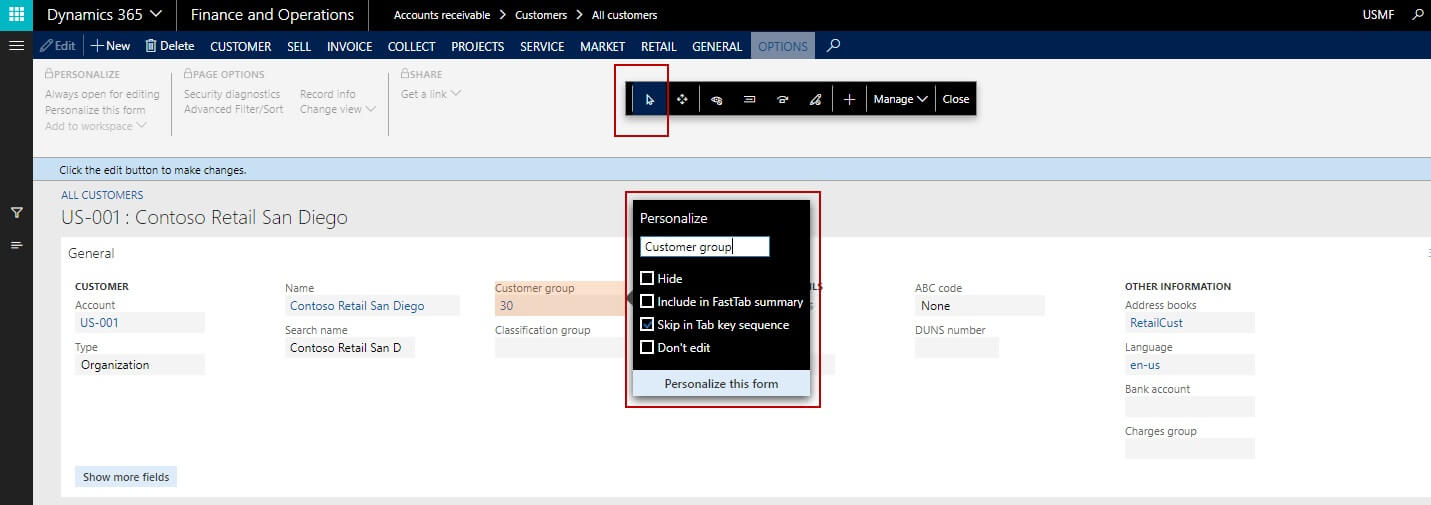Select the arrow Select tool in personalization toolbar

coord(650,99)
